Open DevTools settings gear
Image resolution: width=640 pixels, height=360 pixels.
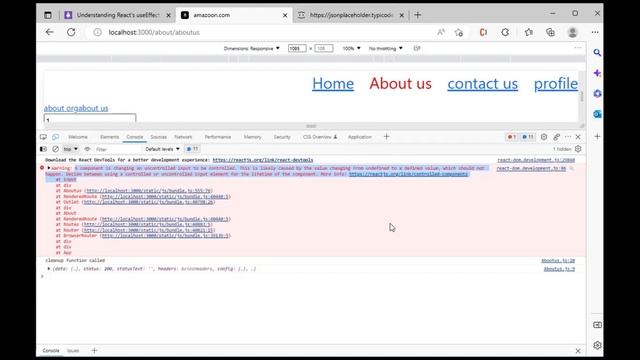tap(544, 137)
